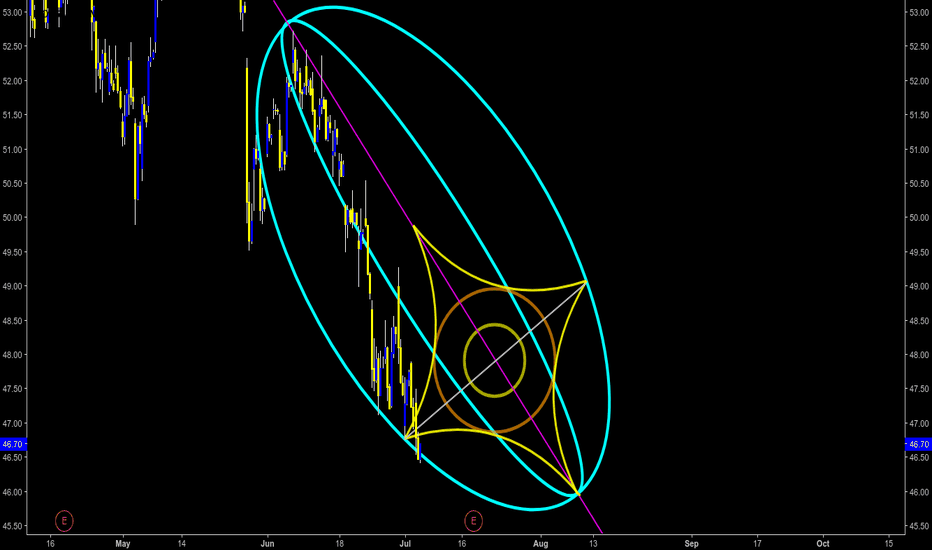
Task: Click the earnings E marker near July 16
Action: coord(473,521)
